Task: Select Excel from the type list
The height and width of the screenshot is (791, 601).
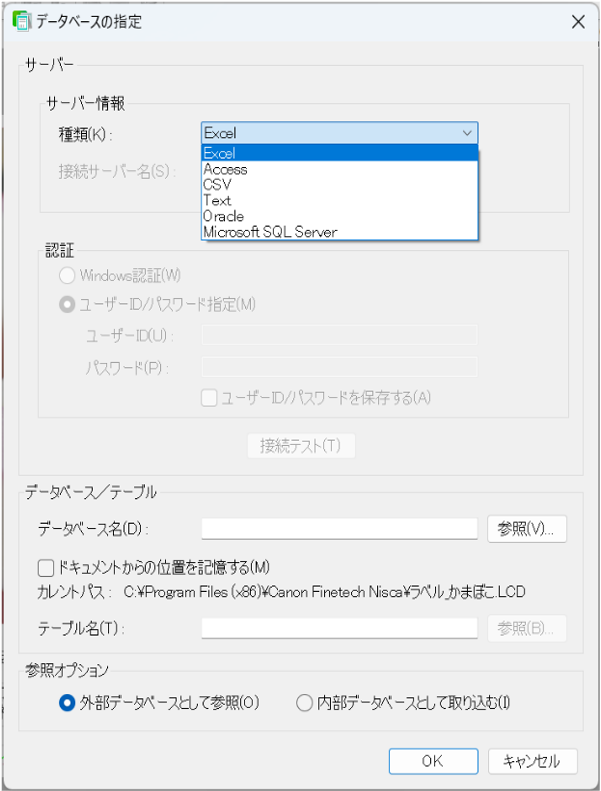Action: coord(220,153)
